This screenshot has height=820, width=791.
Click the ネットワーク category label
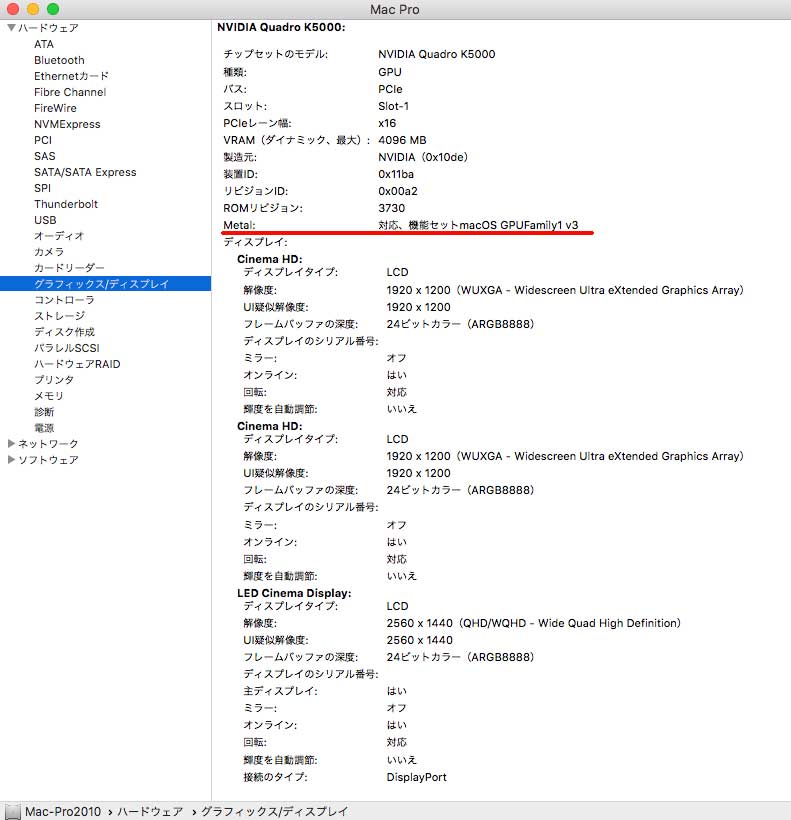pyautogui.click(x=48, y=443)
